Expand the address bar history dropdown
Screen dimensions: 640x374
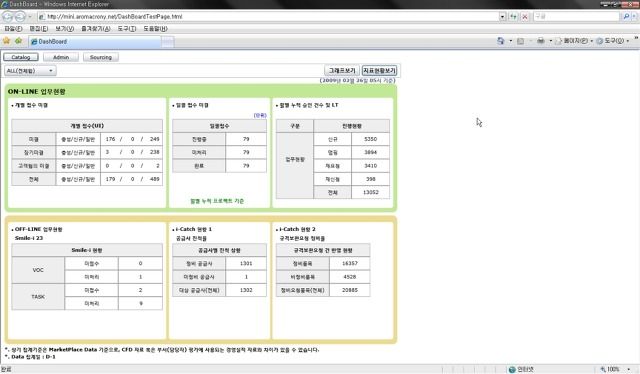(x=502, y=17)
